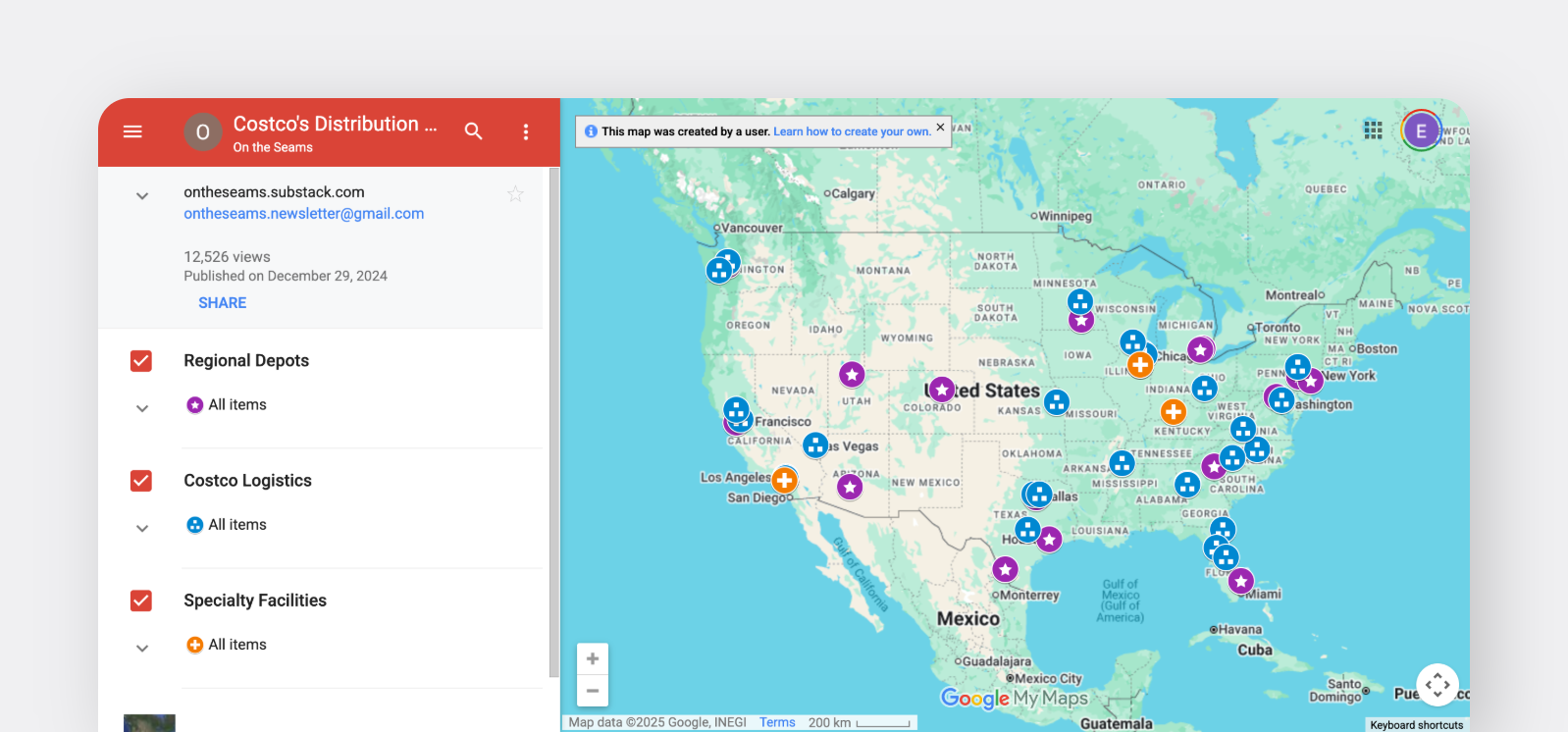Click the SHARE button
1568x732 pixels.
tap(223, 303)
